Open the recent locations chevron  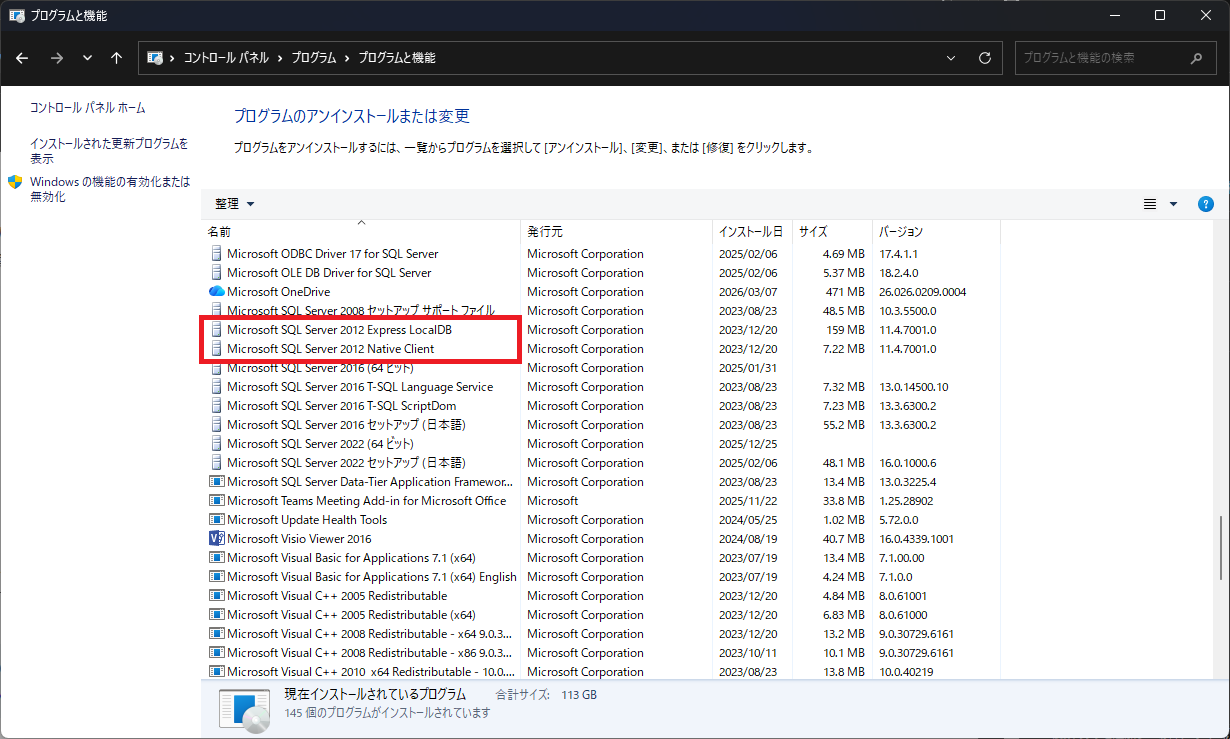pos(87,58)
